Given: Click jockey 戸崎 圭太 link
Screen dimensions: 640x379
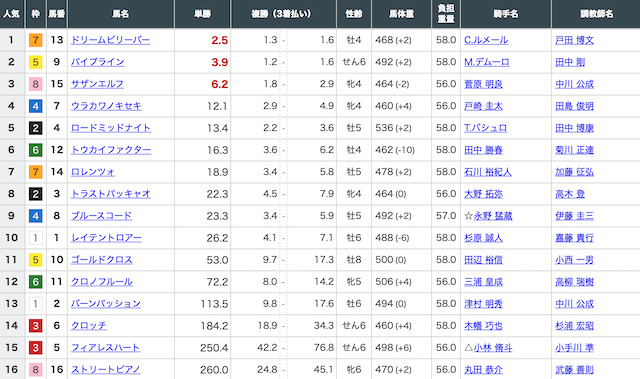Looking at the screenshot, I should coord(483,106).
